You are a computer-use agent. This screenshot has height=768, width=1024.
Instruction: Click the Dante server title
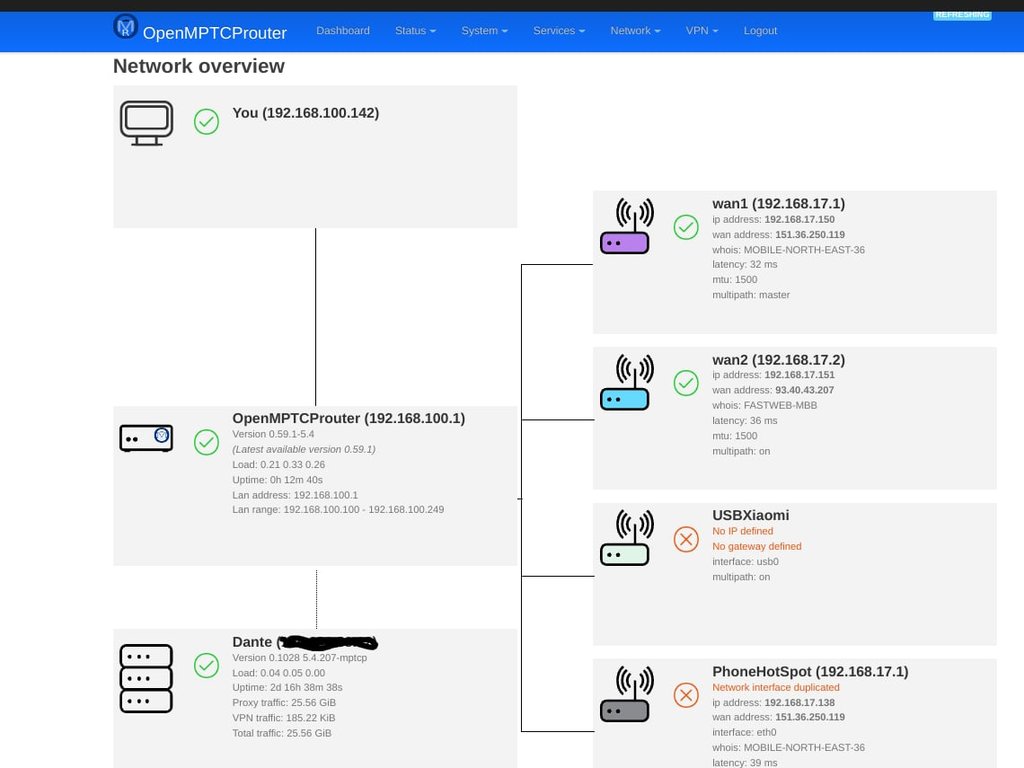(x=305, y=643)
